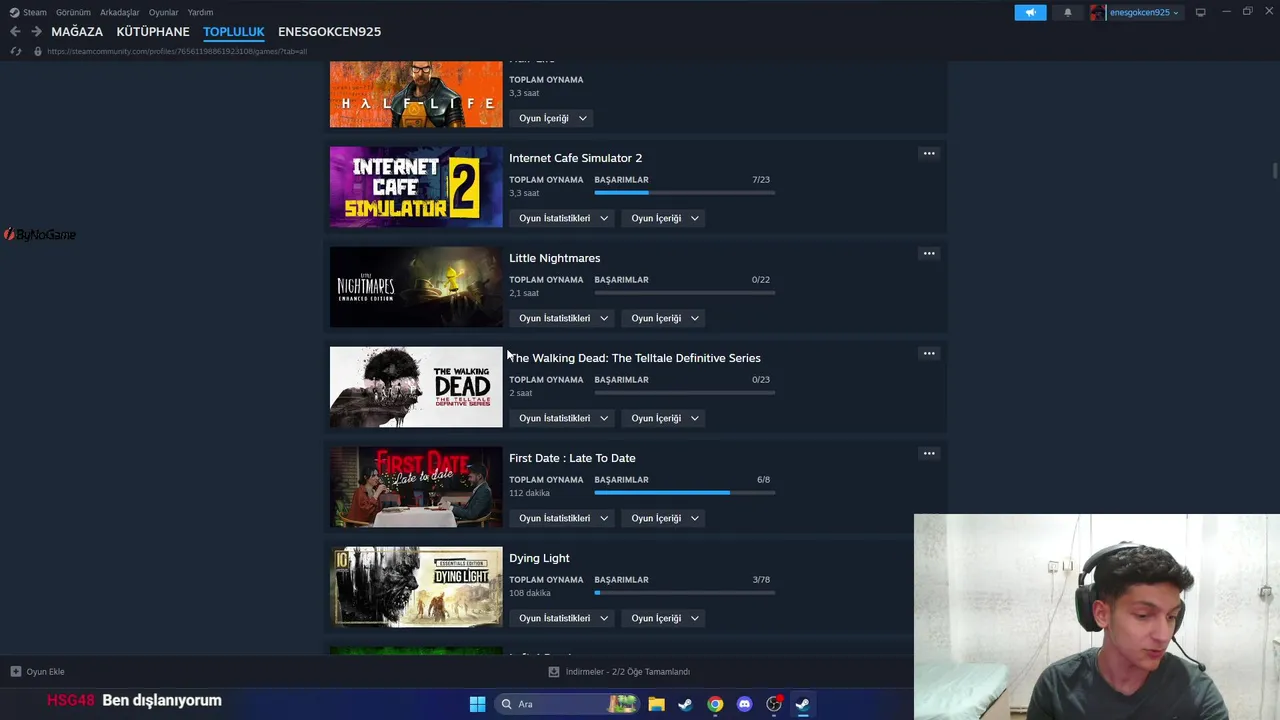
Task: Click The Walking Dead game thumbnail
Action: coord(416,387)
